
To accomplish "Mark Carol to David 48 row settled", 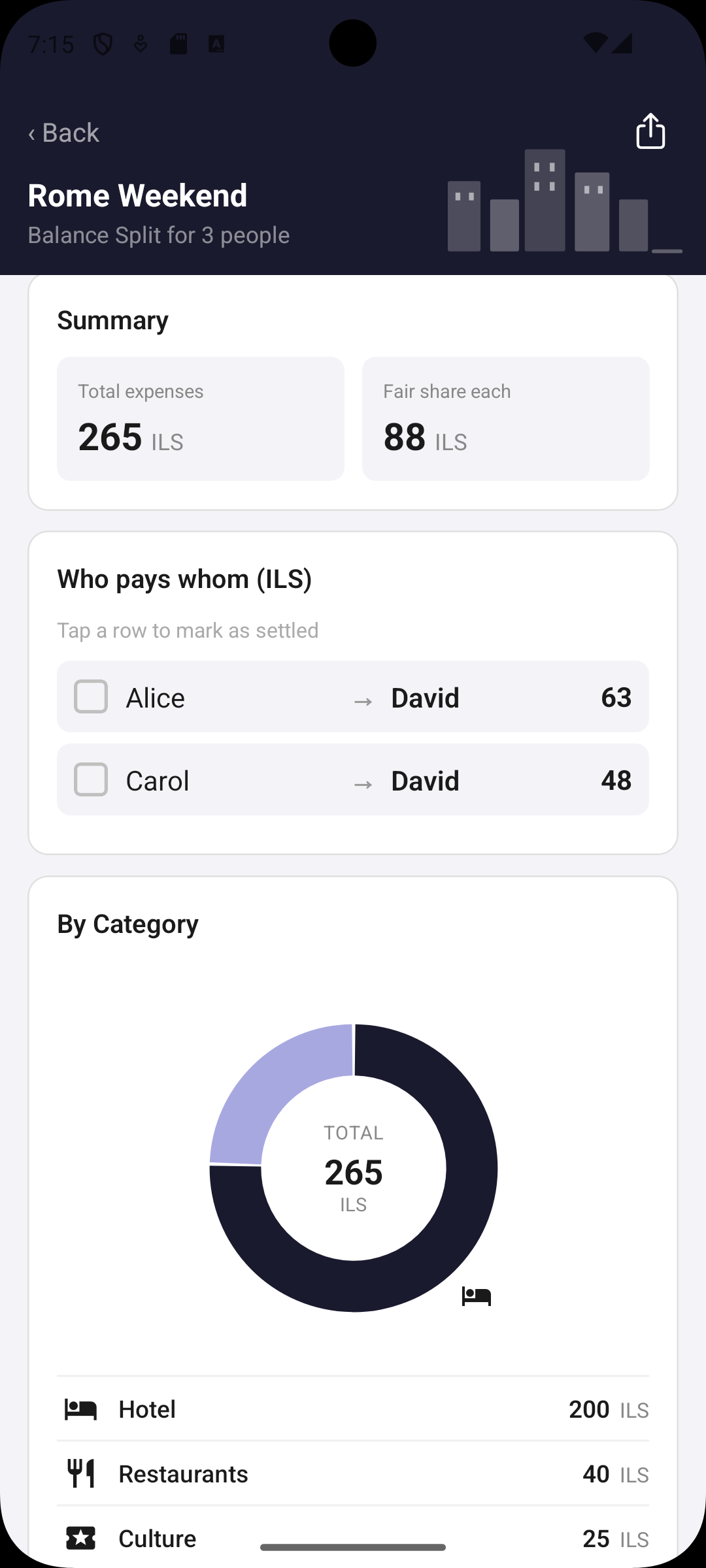I will tap(353, 779).
